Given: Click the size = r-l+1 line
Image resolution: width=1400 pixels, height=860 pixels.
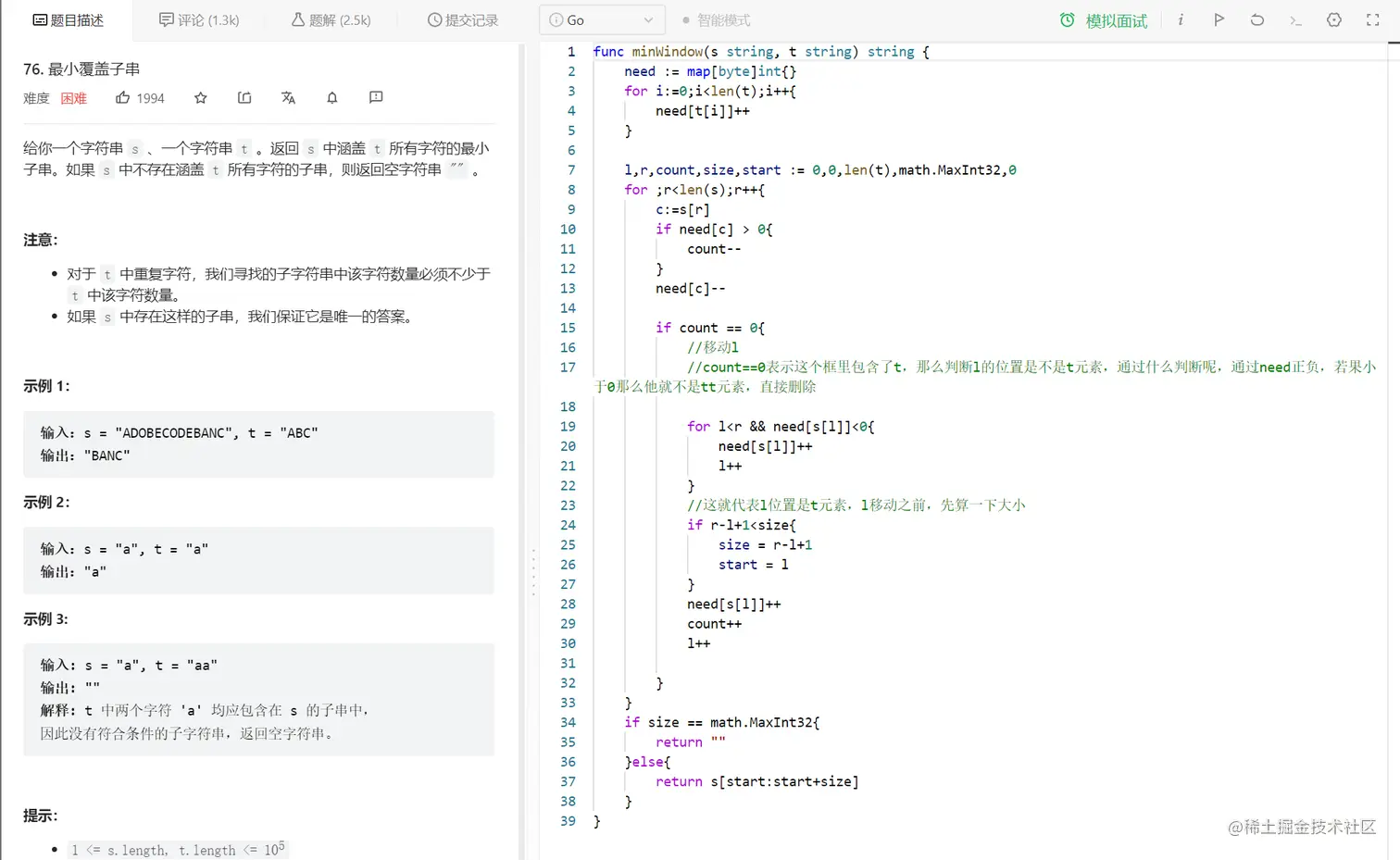Looking at the screenshot, I should (766, 545).
